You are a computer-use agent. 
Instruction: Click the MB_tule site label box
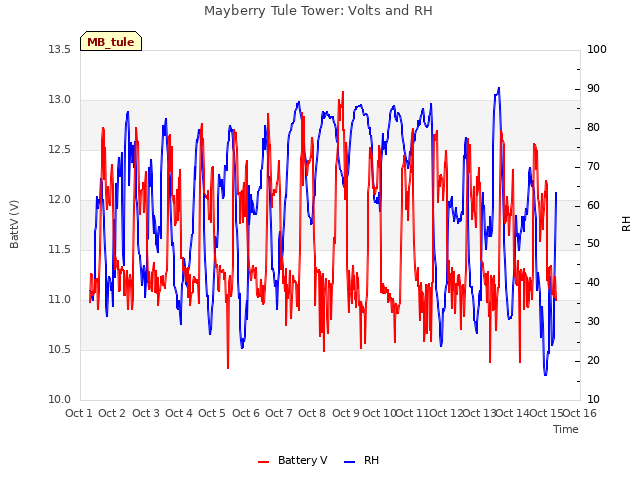click(111, 41)
